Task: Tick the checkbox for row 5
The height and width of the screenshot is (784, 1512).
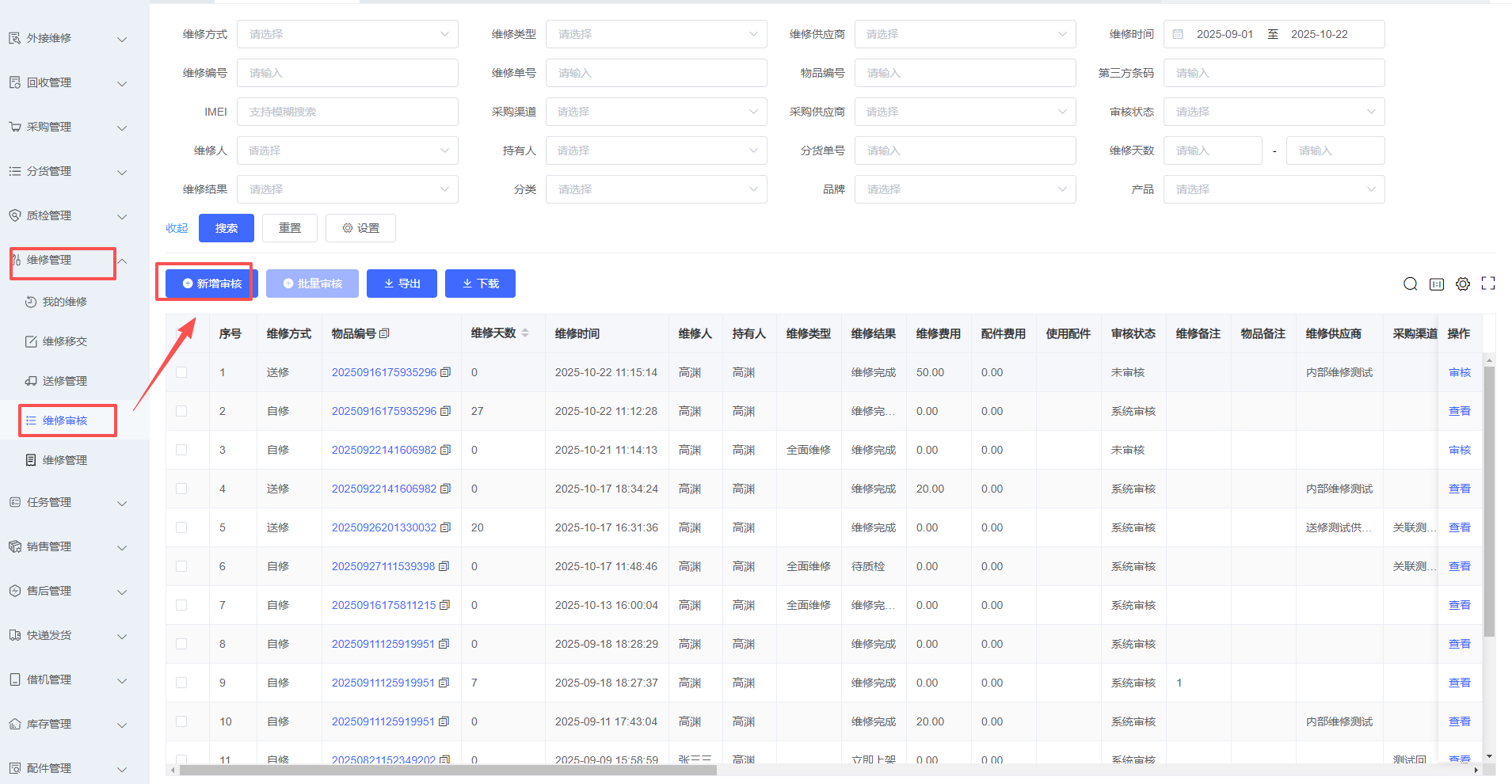Action: pyautogui.click(x=181, y=527)
